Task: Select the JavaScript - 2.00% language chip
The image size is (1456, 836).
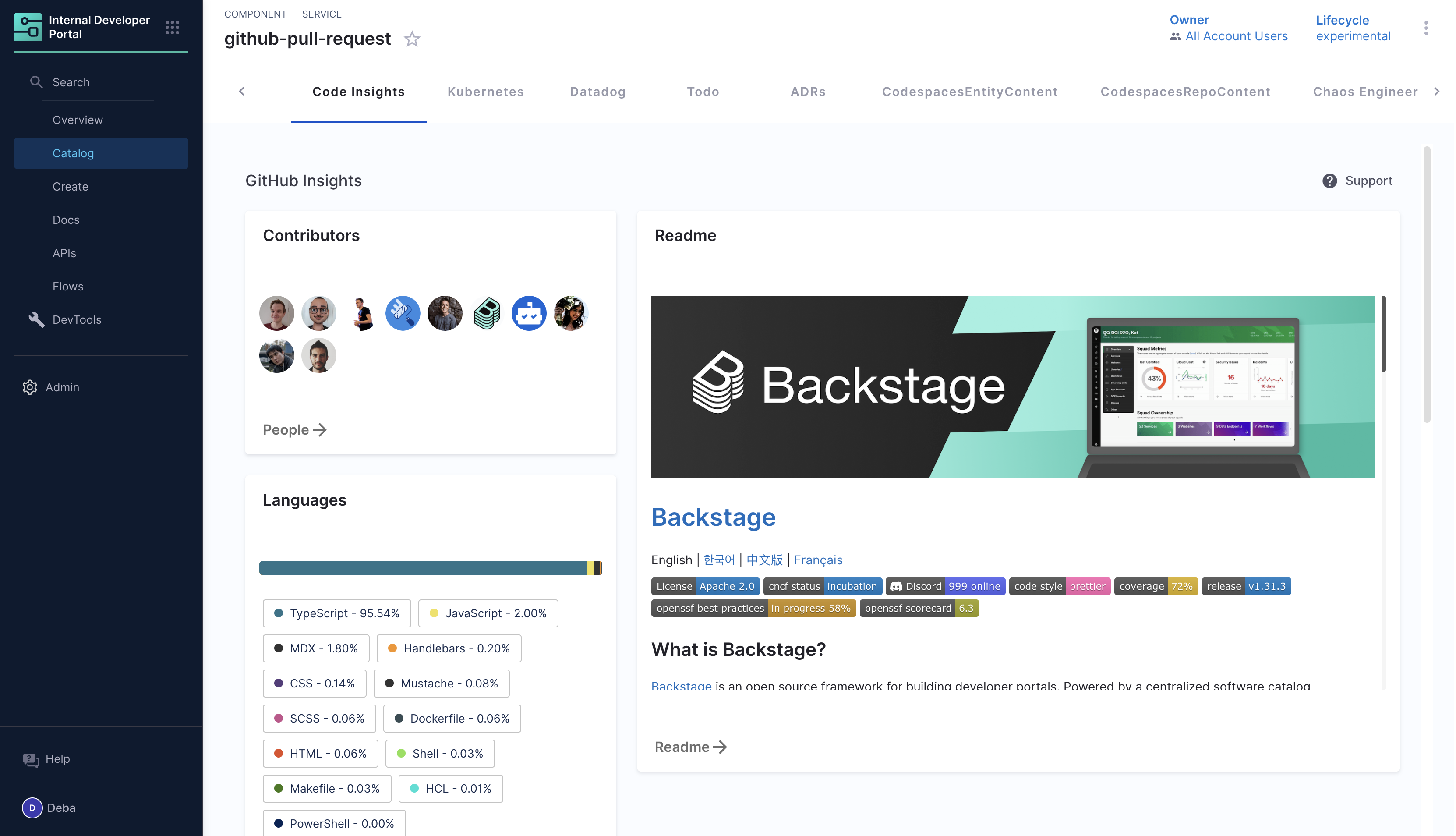Action: pyautogui.click(x=488, y=613)
